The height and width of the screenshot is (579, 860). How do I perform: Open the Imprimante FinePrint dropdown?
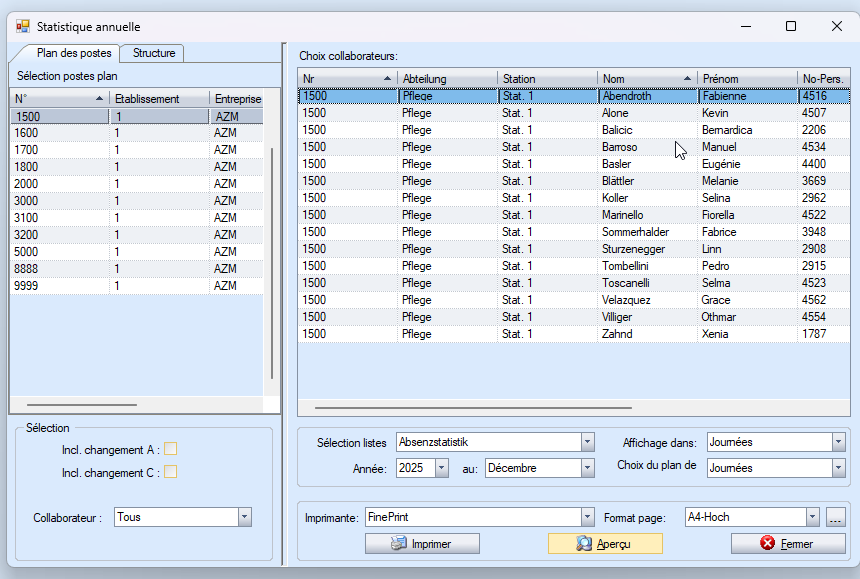pyautogui.click(x=587, y=517)
